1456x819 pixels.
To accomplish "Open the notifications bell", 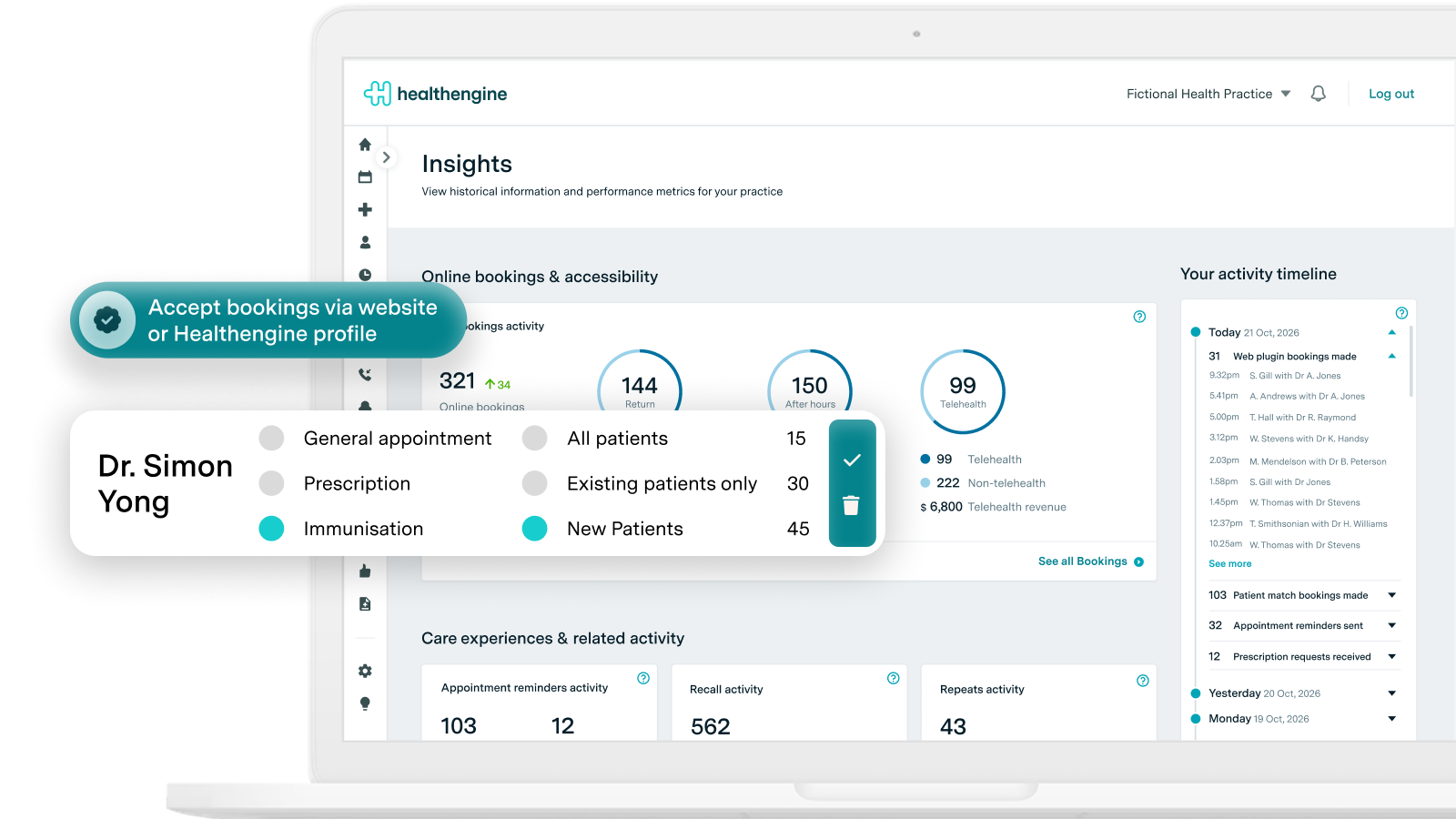I will point(1318,94).
